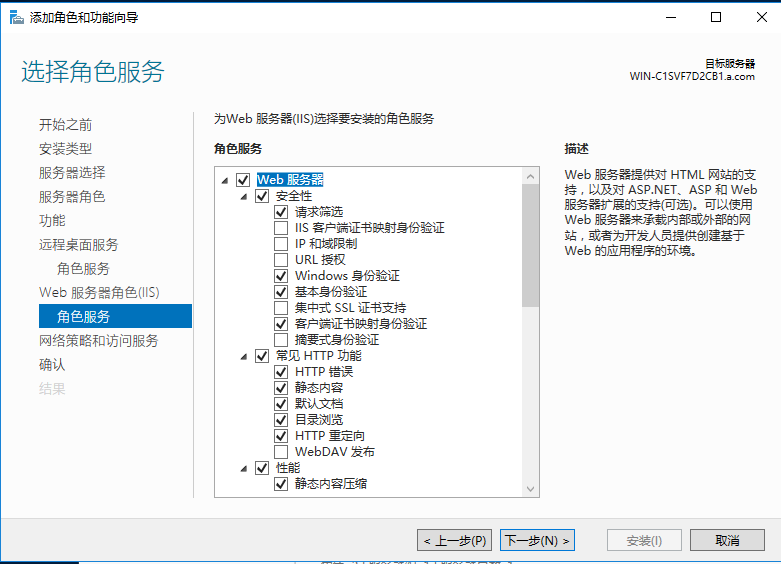Collapse the 常见 HTTP 功能 node
Screen dimensions: 781x564
(244, 356)
